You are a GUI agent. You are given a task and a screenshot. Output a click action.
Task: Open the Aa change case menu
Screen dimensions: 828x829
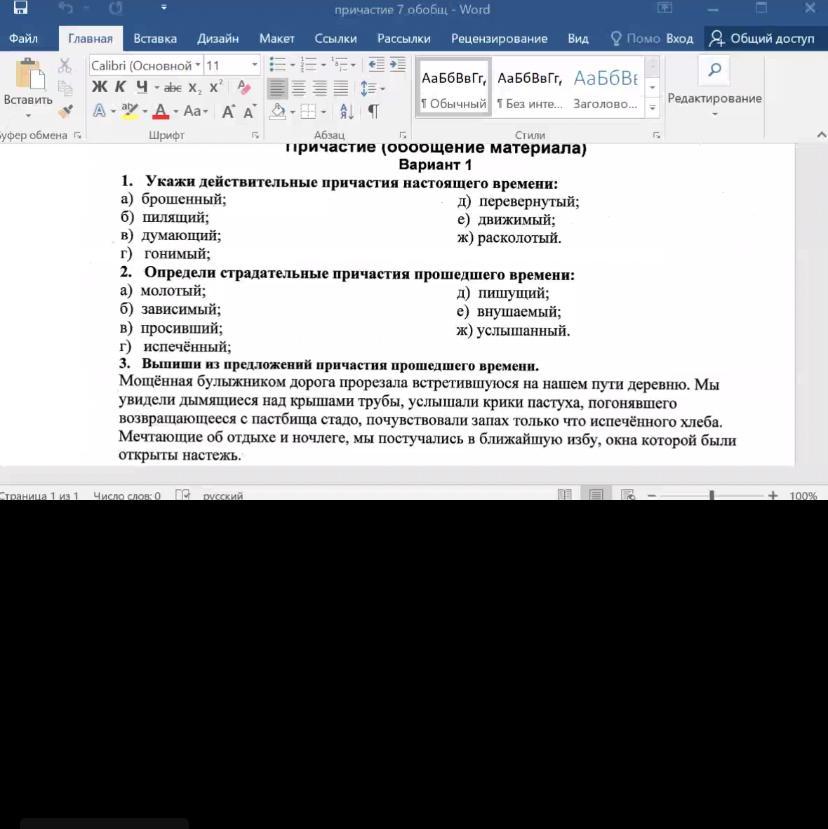(195, 111)
